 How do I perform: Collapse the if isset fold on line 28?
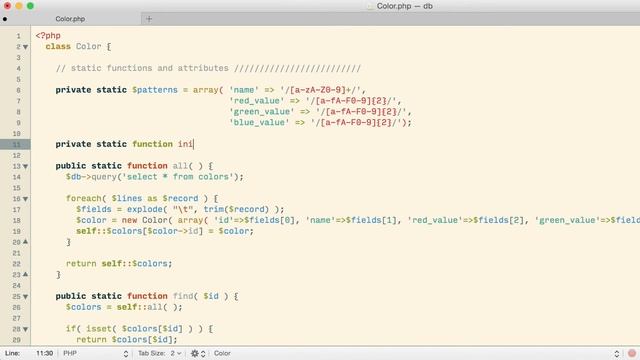click(x=25, y=329)
